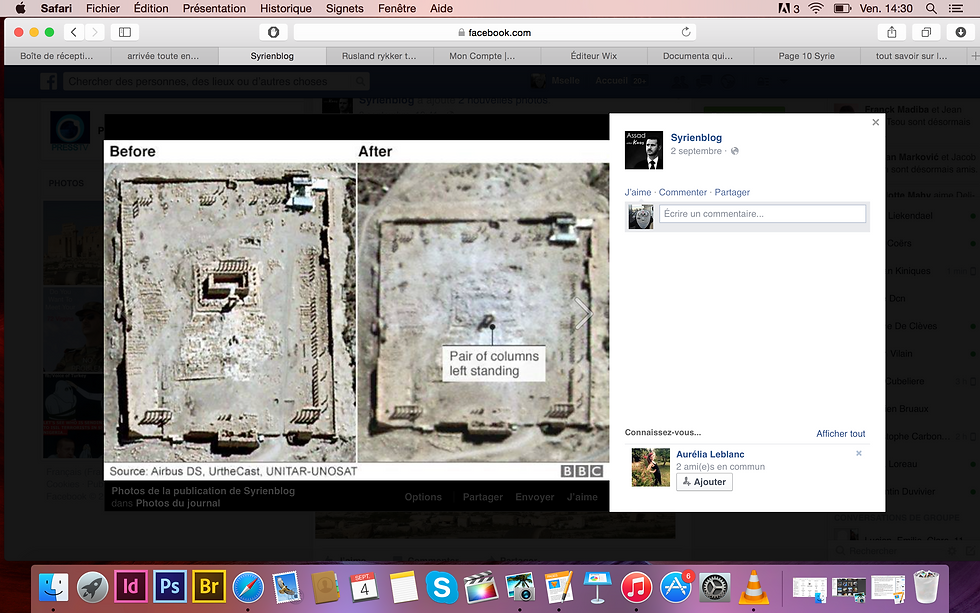
Task: Open Pages icon in the Dock
Action: 559,587
